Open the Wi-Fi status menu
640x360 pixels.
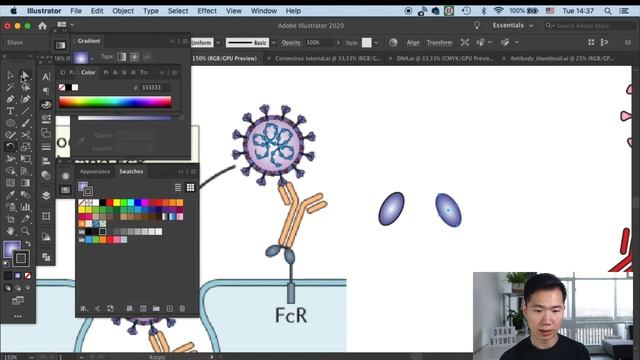click(498, 11)
